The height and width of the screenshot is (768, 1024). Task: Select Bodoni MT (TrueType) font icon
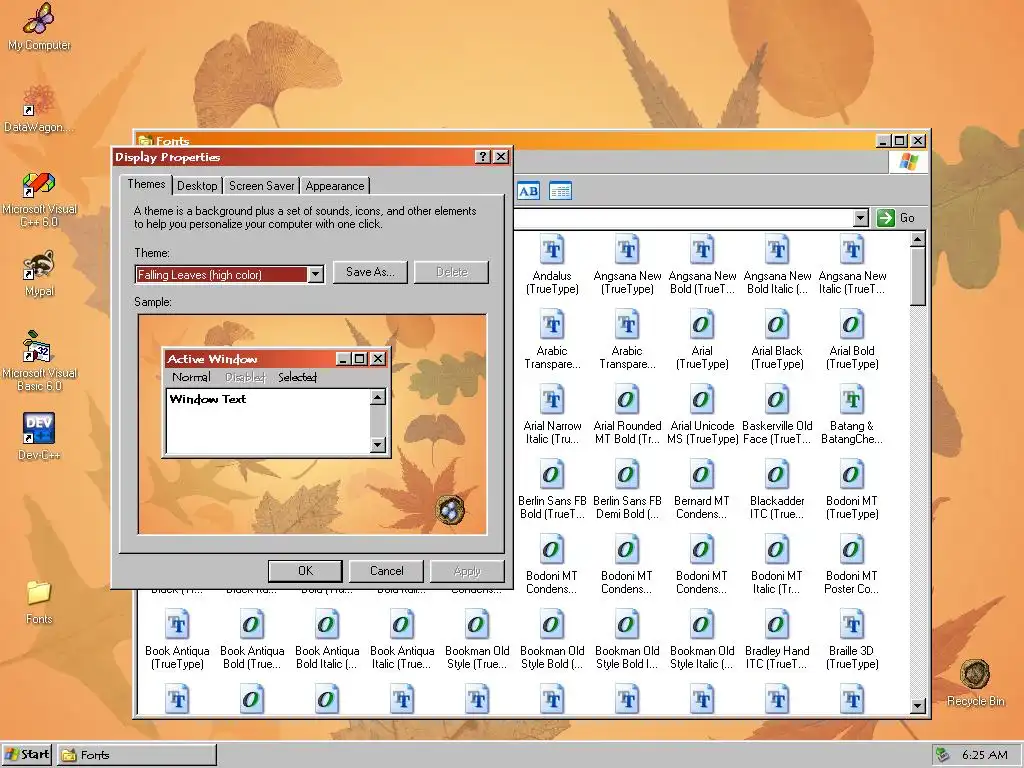pyautogui.click(x=852, y=475)
